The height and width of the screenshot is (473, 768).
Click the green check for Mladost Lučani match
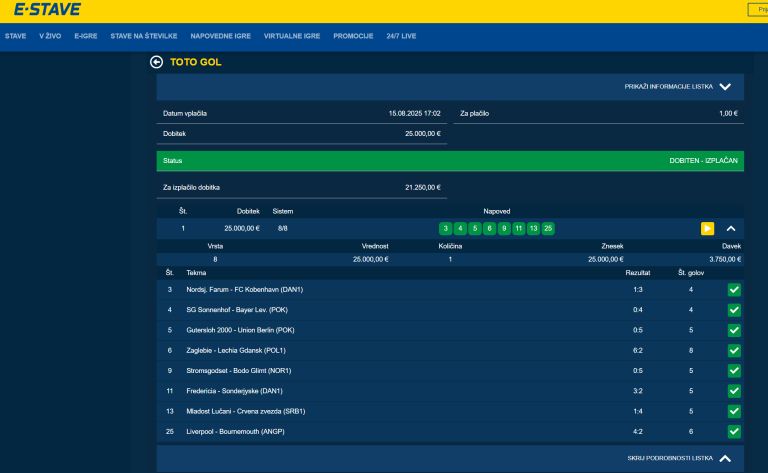click(x=734, y=411)
